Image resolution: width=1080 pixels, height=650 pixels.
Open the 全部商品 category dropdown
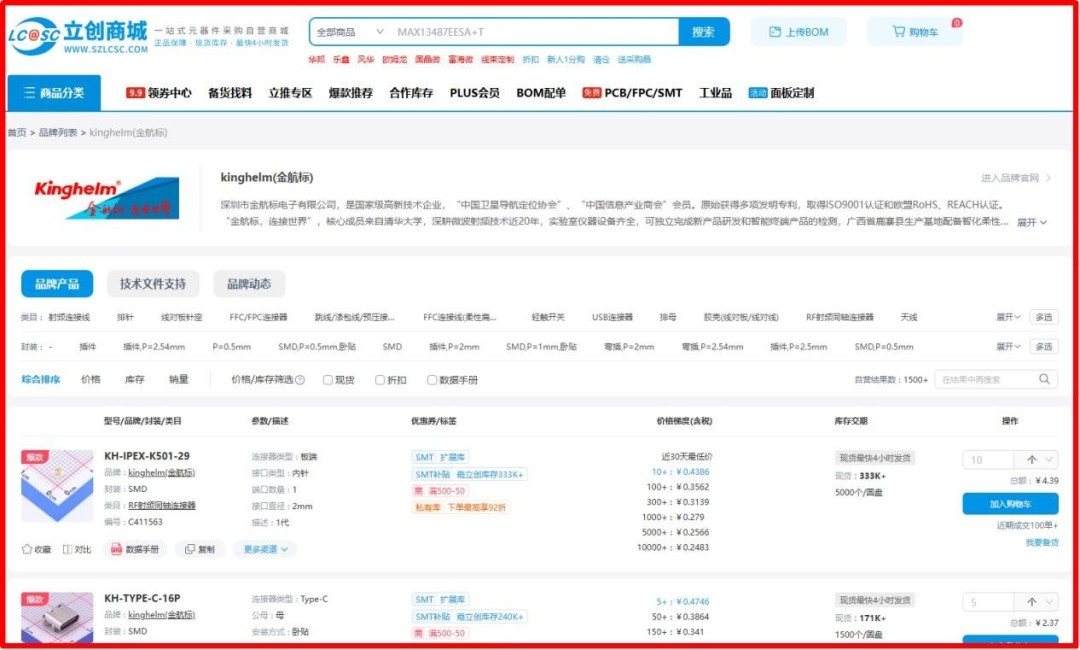(350, 32)
